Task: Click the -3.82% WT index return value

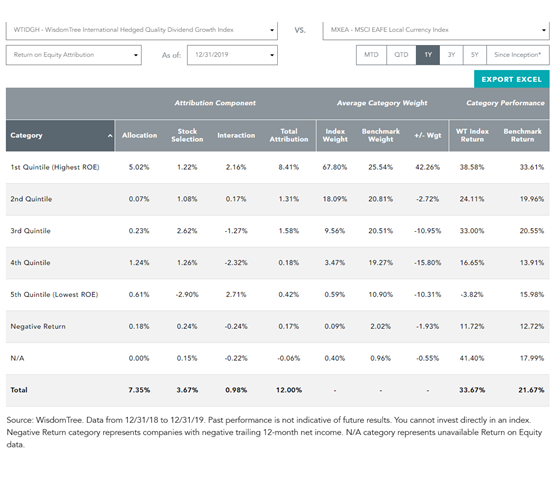Action: [472, 295]
